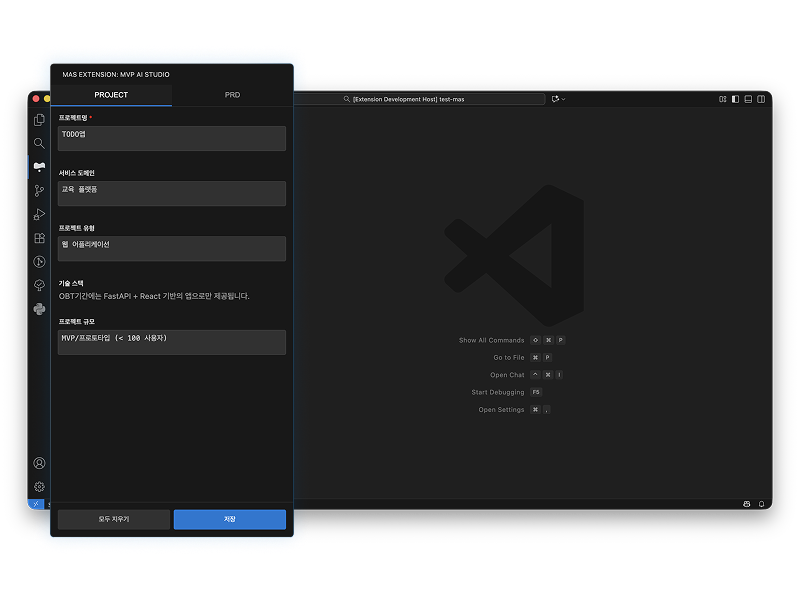Select the MVP AI Studio flag icon
Viewport: 800px width, 600px height.
click(38, 166)
